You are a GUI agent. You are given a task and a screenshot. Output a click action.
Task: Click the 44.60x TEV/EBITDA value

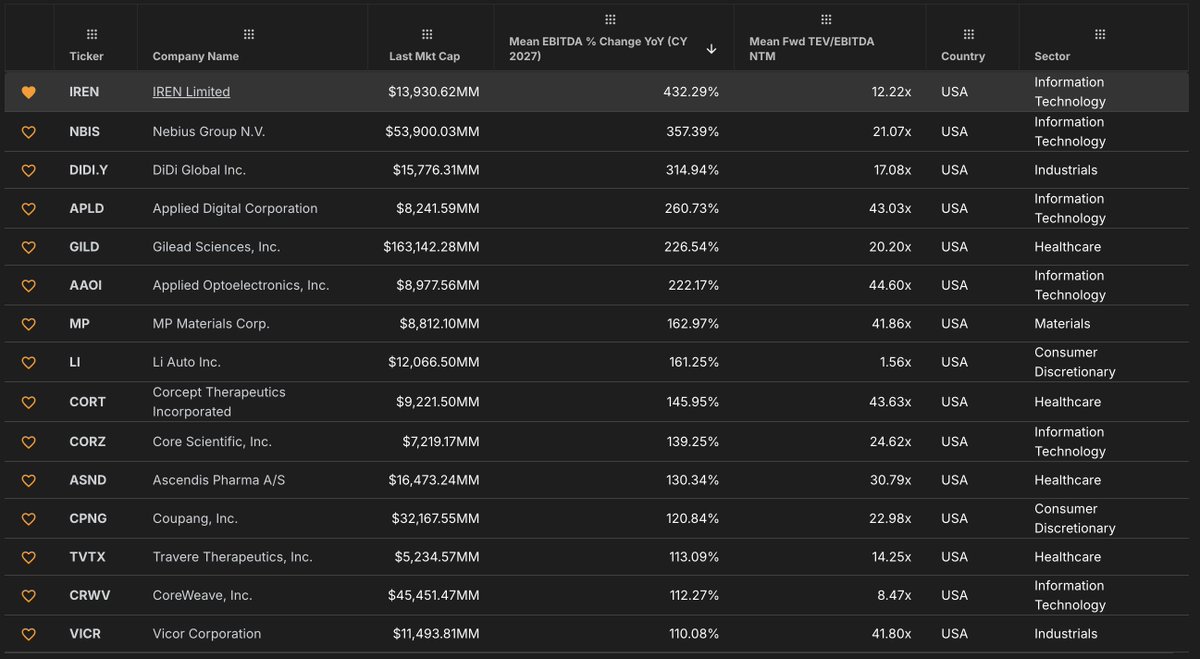pyautogui.click(x=888, y=285)
